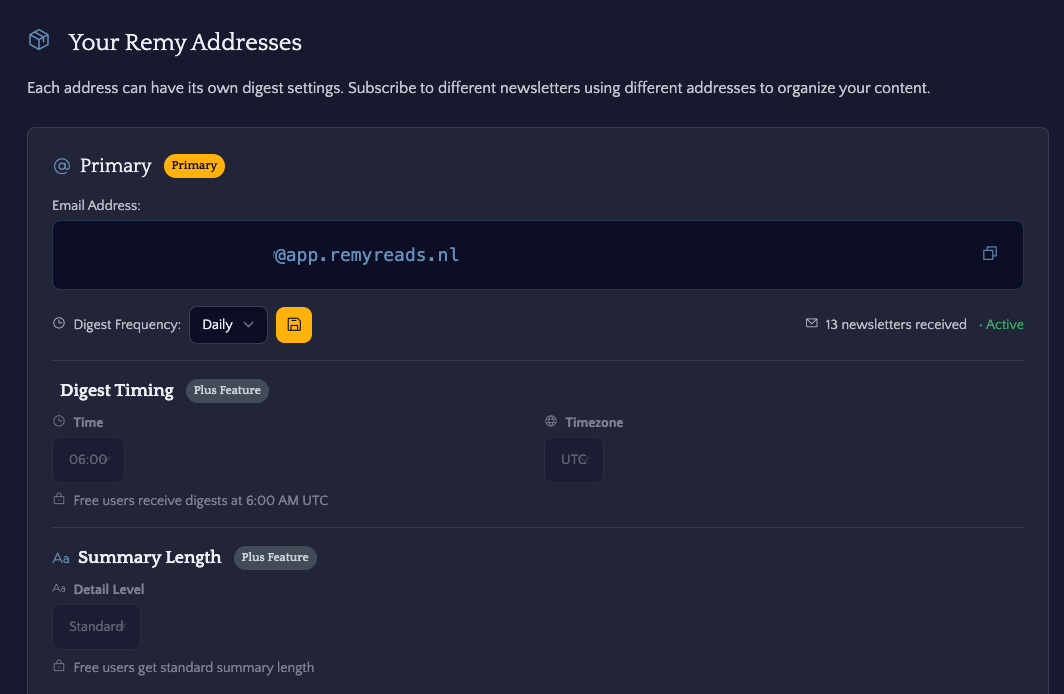The width and height of the screenshot is (1064, 694).
Task: Open the Daily digest frequency dropdown
Action: tap(228, 325)
